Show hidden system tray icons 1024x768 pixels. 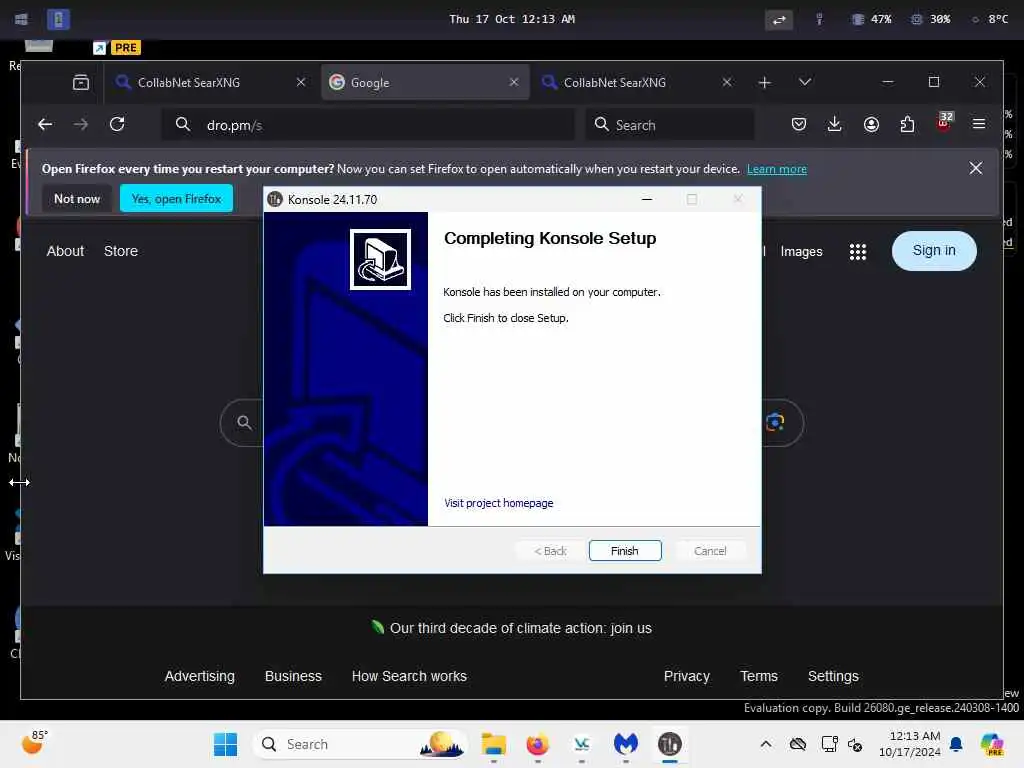(x=766, y=744)
